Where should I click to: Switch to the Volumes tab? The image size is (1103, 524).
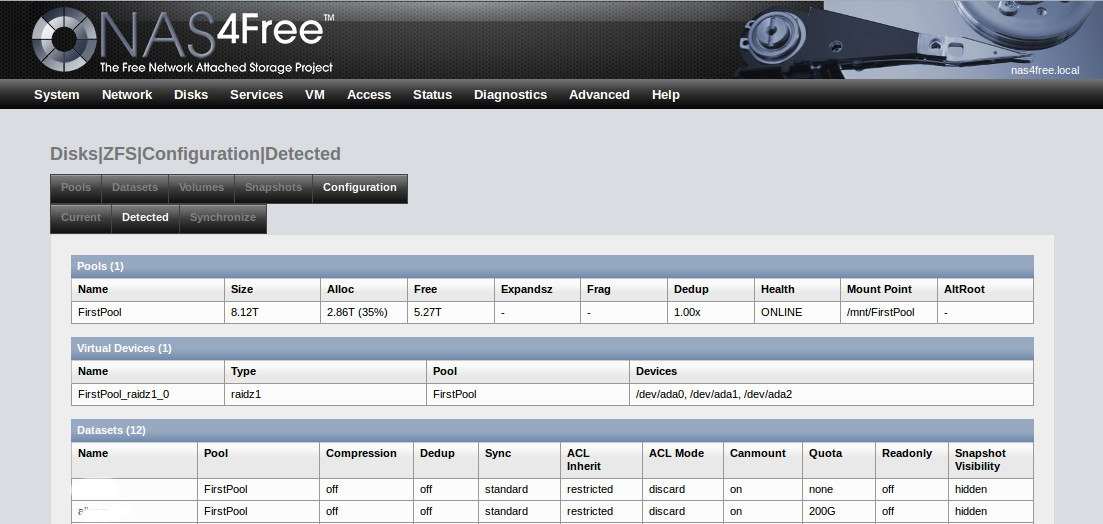coord(201,188)
